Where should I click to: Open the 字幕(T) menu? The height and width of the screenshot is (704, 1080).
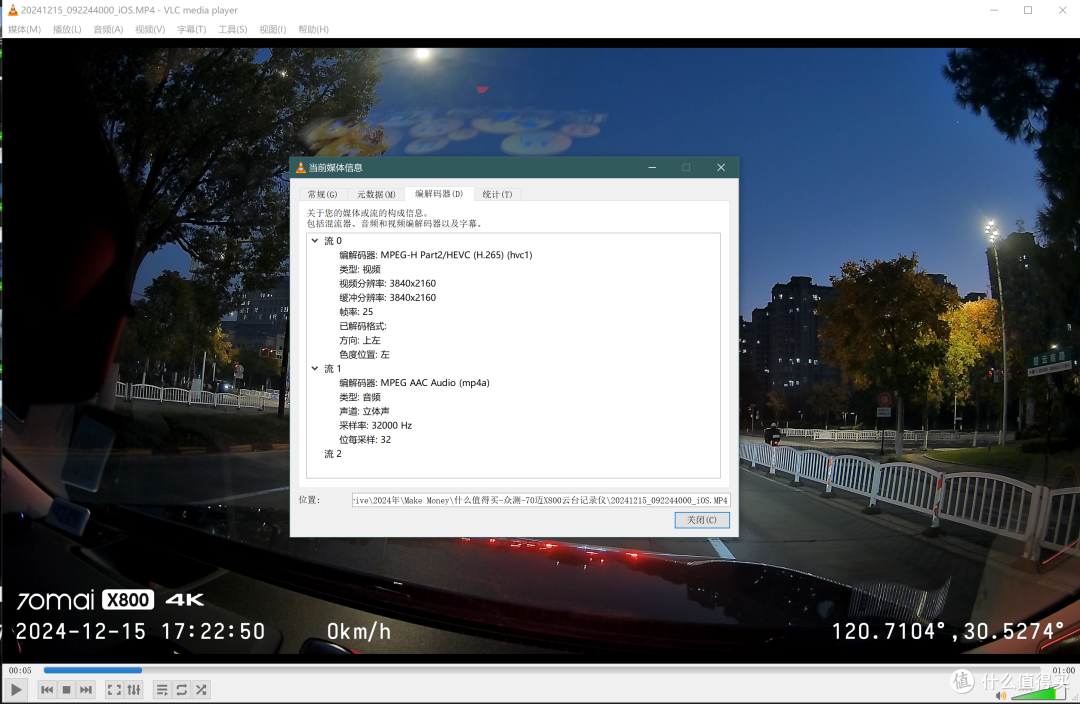pos(191,29)
